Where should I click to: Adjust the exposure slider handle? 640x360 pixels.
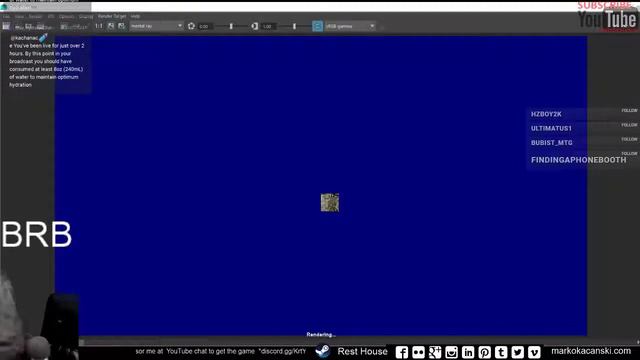click(x=231, y=26)
